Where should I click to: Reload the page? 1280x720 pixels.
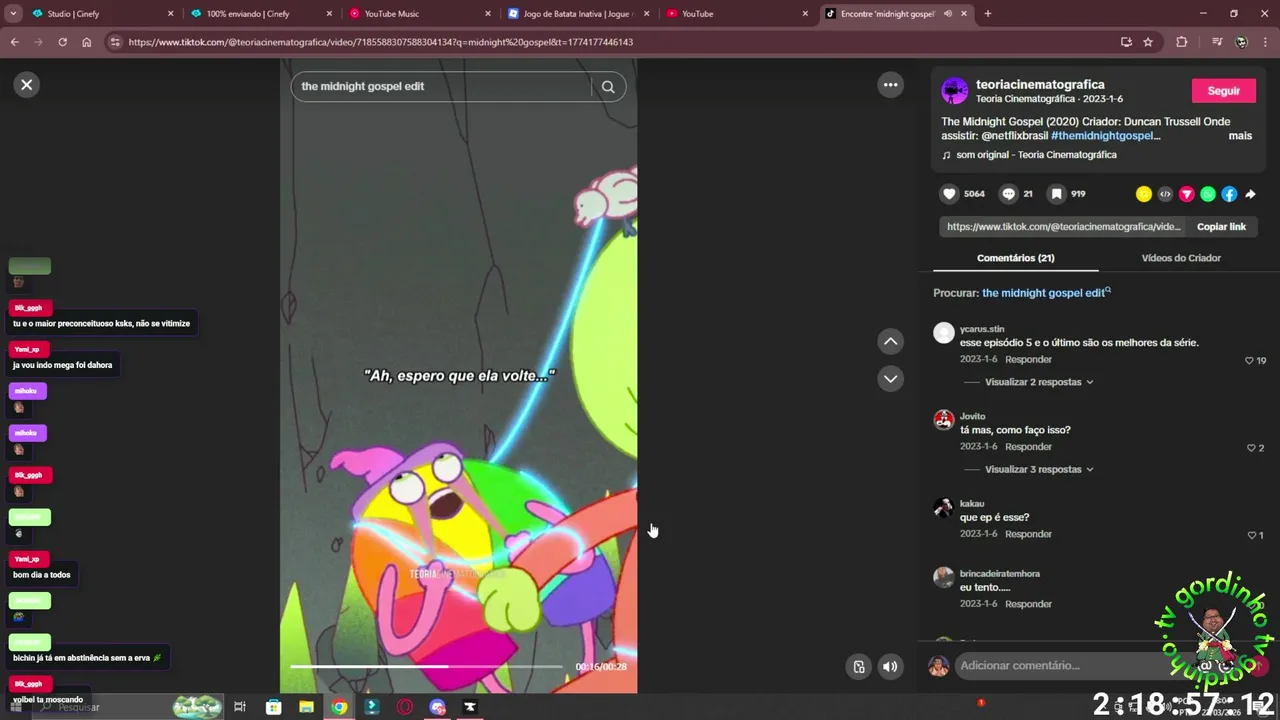(62, 42)
